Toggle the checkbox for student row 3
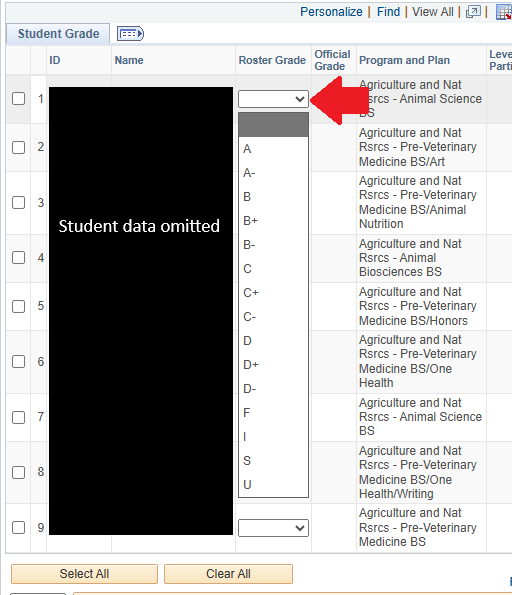The width and height of the screenshot is (512, 595). (x=18, y=202)
